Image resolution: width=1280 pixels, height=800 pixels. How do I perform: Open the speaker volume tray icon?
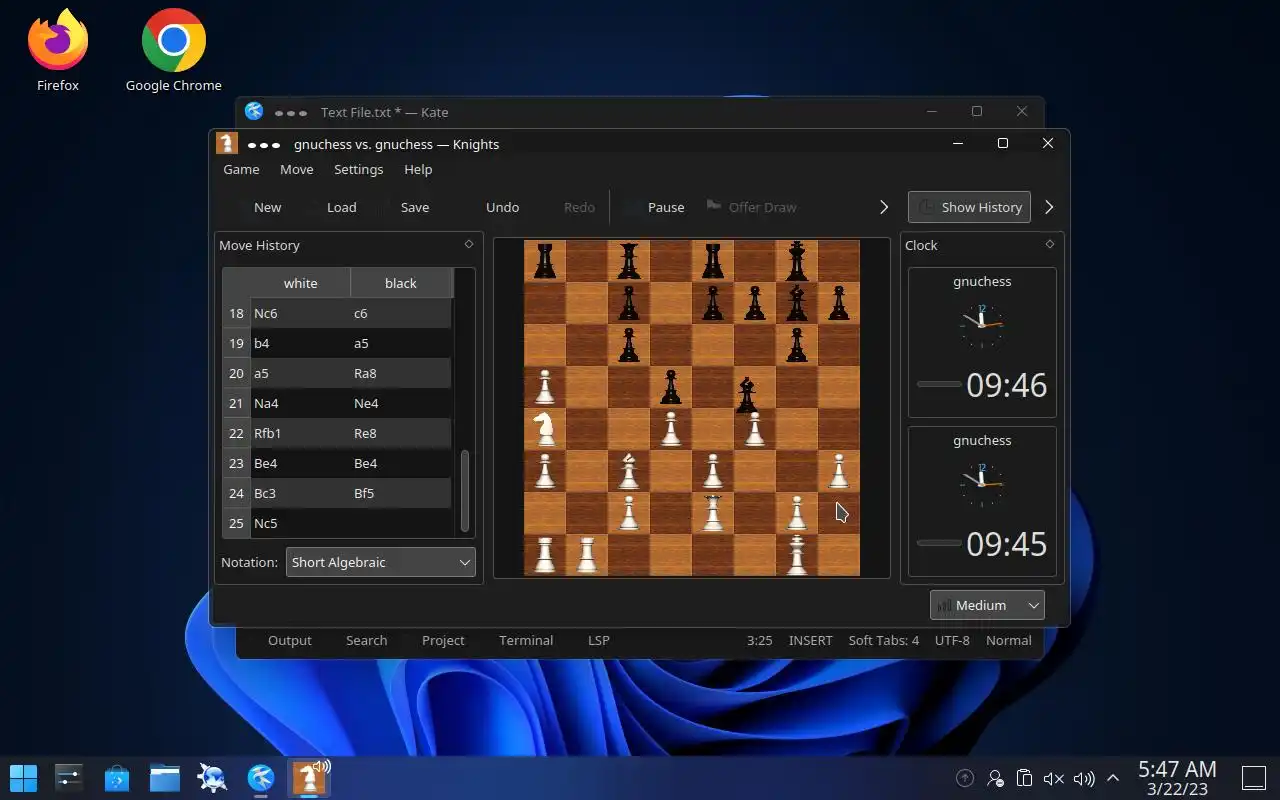point(1084,778)
